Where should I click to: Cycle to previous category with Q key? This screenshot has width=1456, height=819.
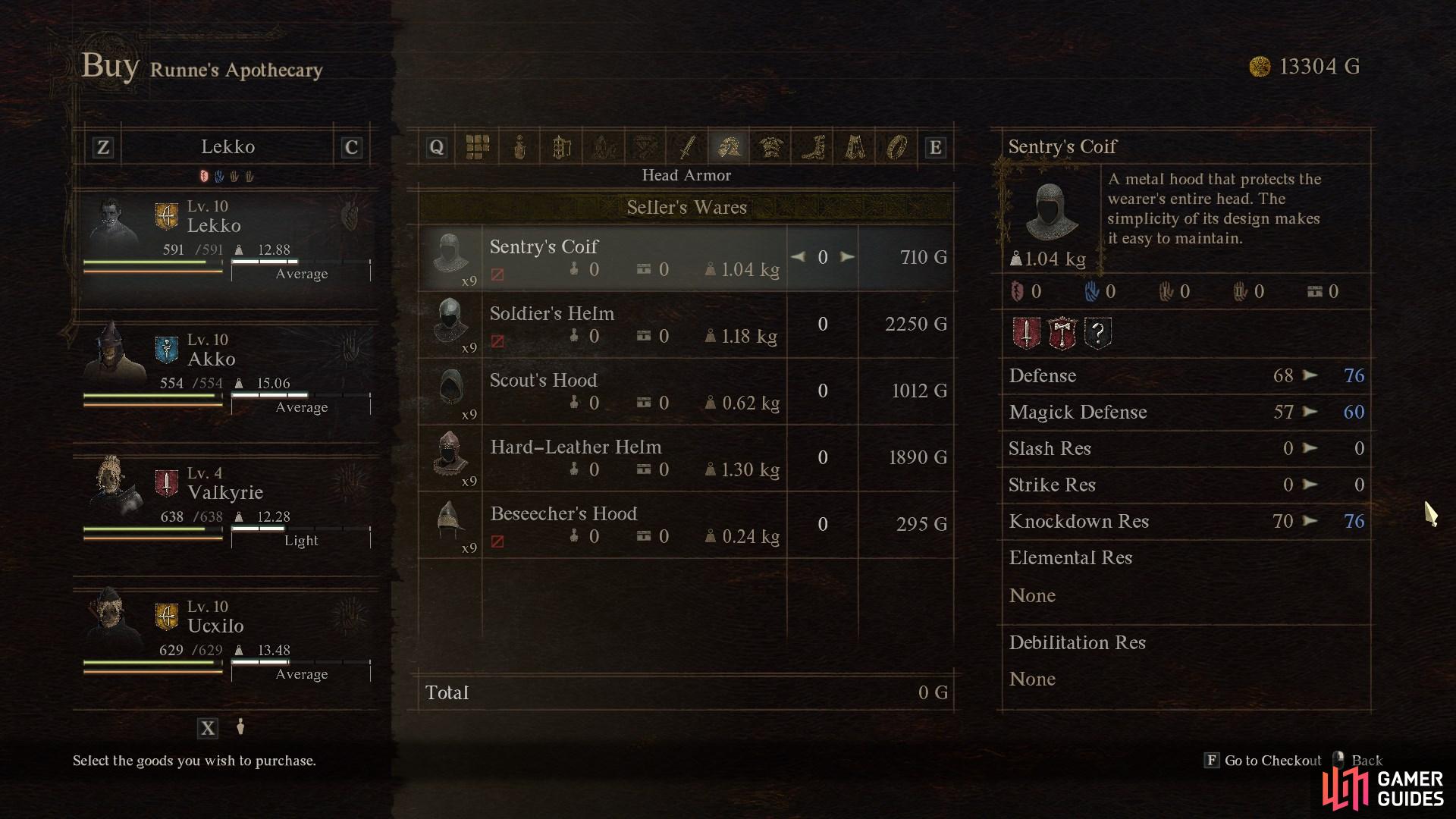coord(437,148)
